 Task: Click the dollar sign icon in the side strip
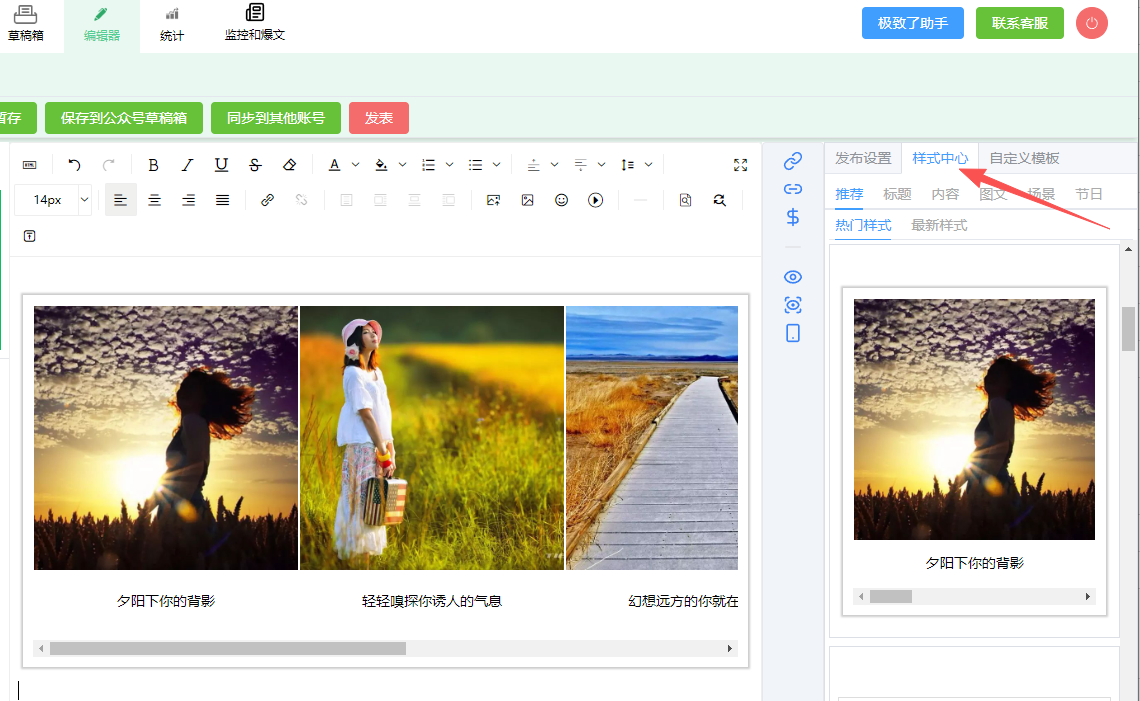[x=793, y=217]
